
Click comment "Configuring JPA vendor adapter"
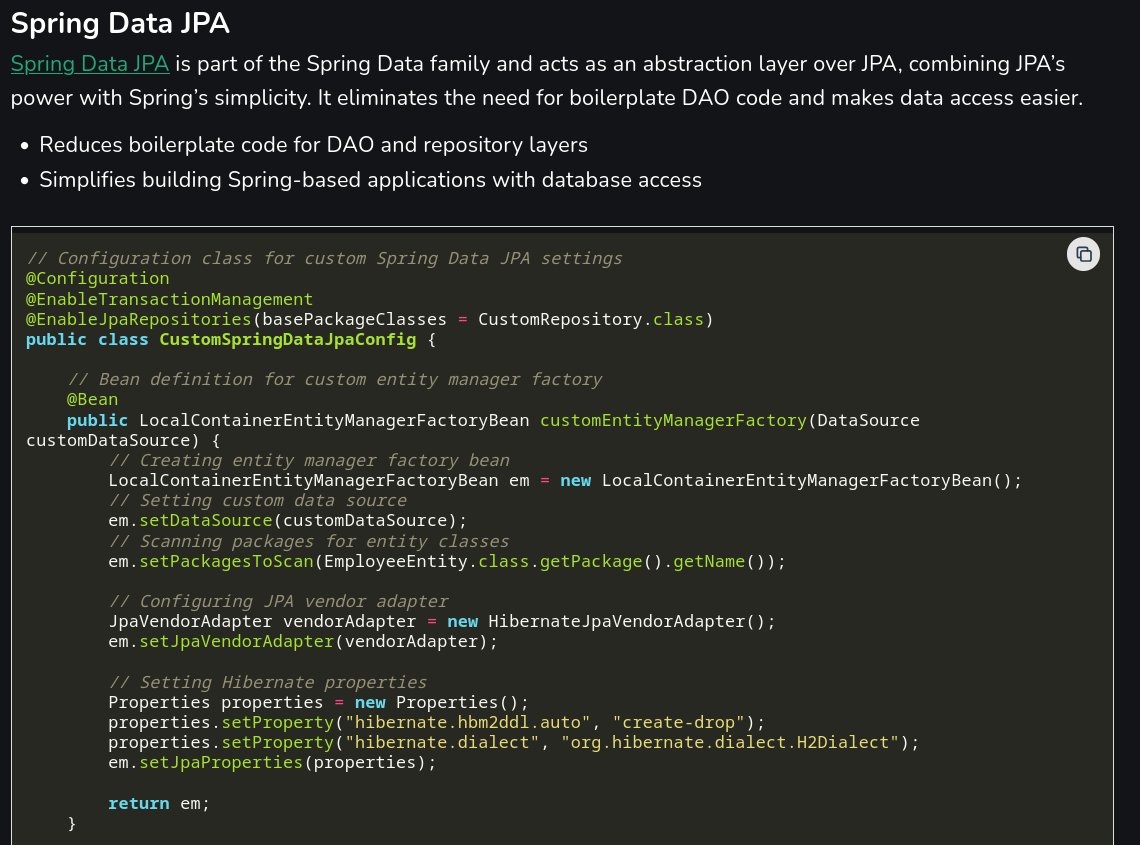tap(278, 601)
